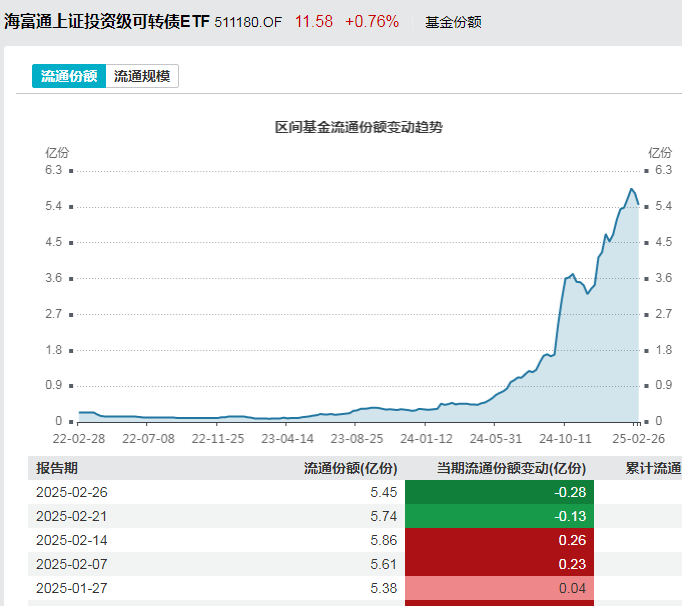The image size is (682, 606).
Task: Click the 22-07-08 x-axis date label
Action: pyautogui.click(x=148, y=439)
